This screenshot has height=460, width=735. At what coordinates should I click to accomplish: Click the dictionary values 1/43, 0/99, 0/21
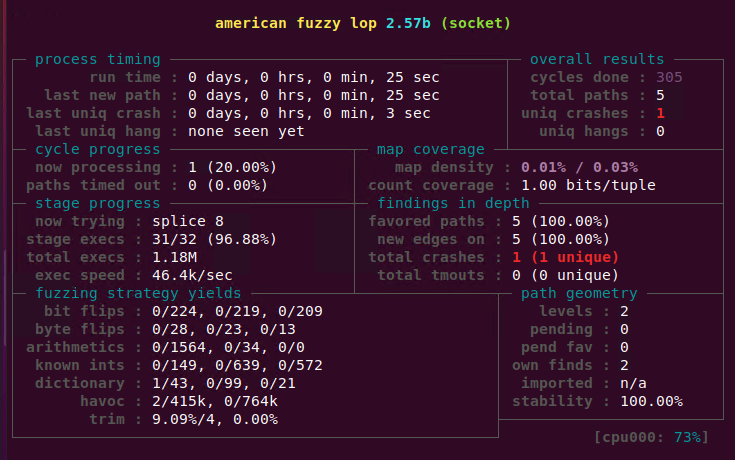(x=224, y=383)
